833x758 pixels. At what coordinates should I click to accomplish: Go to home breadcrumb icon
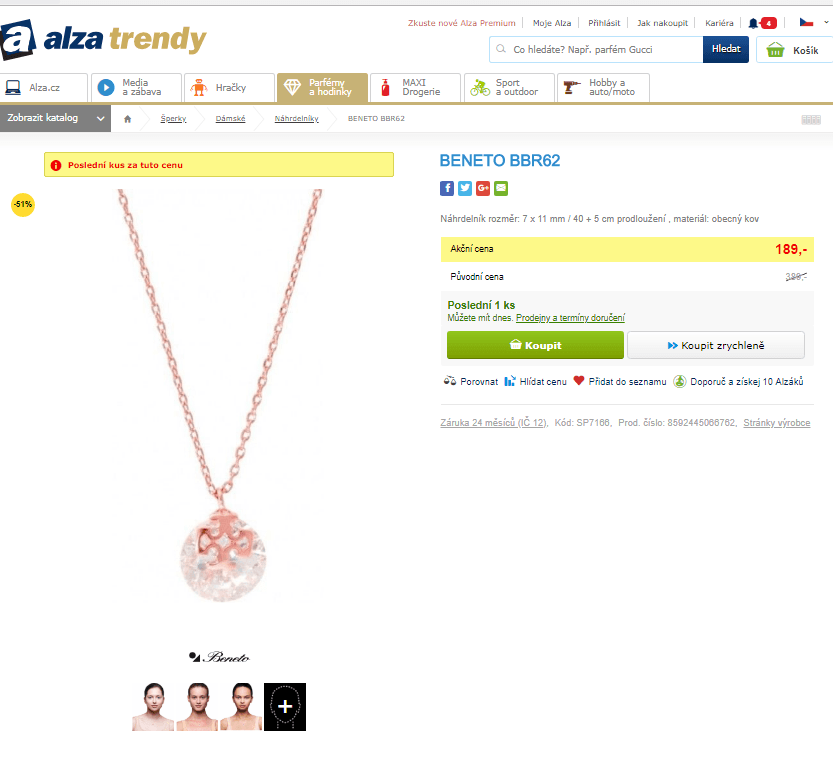point(128,118)
